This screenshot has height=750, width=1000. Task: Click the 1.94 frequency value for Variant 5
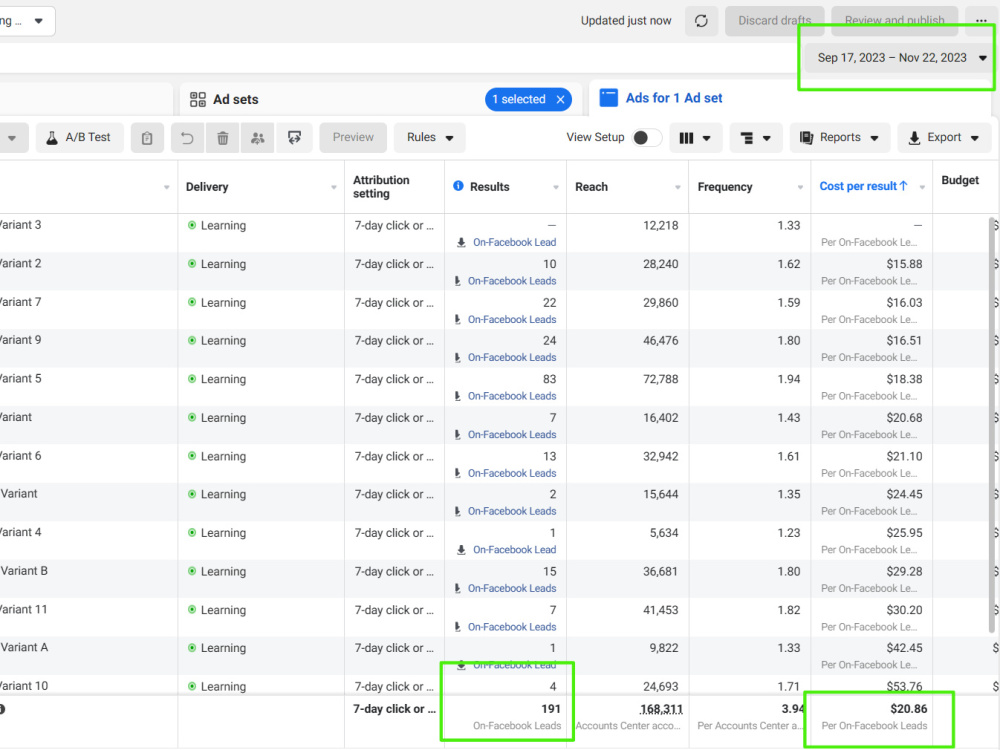coord(788,379)
